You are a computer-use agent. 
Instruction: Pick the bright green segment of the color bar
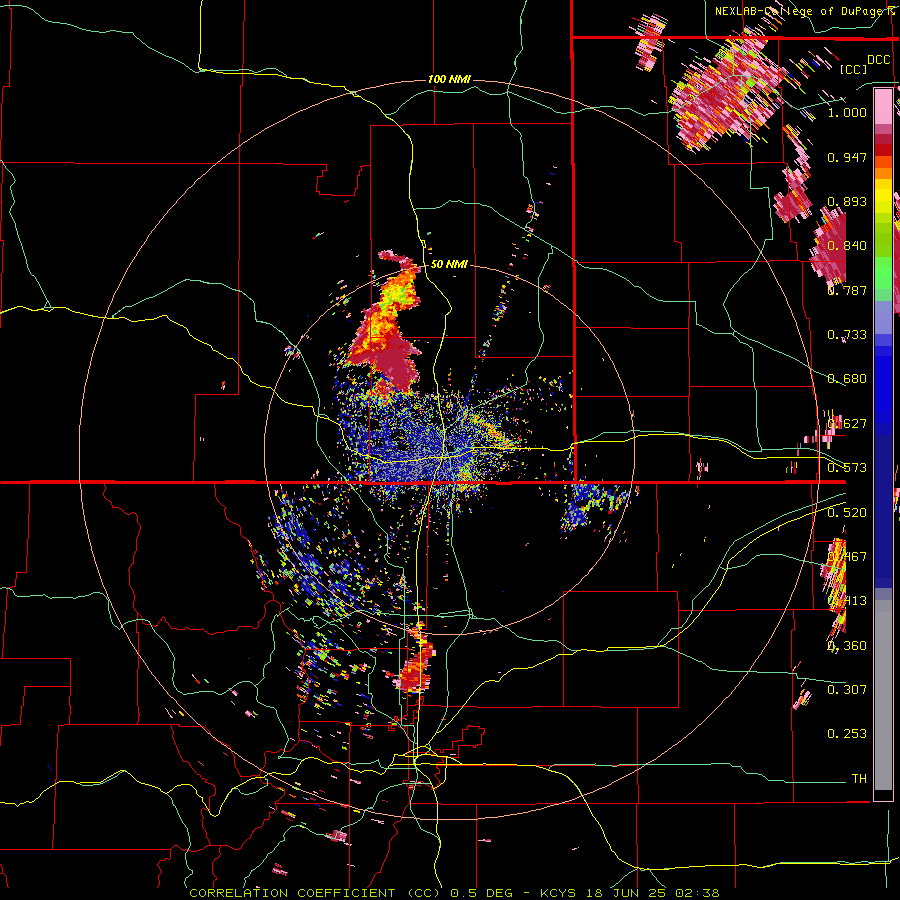coord(883,273)
